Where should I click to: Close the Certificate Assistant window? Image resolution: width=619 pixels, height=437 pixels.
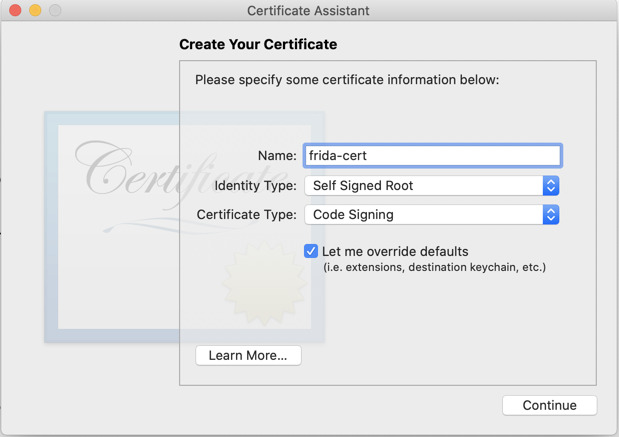pos(15,11)
